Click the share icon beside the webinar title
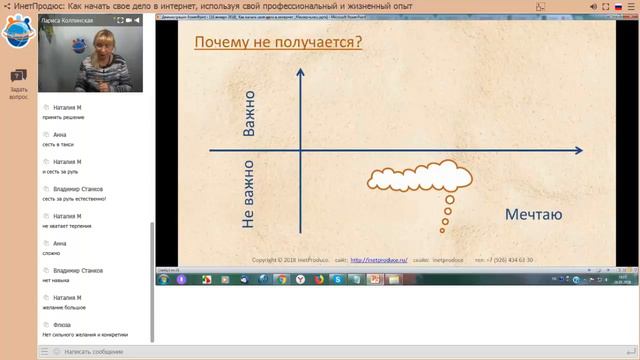Screen dimensions: 640x360 [7, 6]
